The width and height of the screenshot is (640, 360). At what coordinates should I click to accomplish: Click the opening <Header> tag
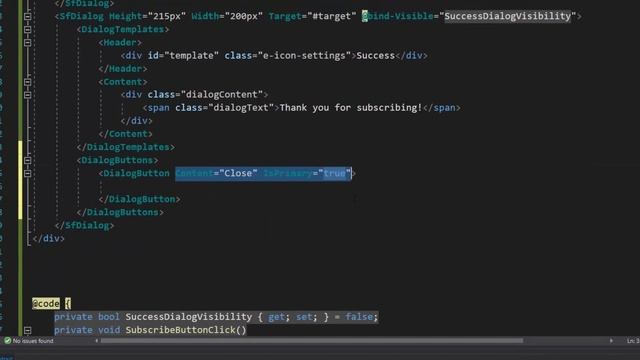pyautogui.click(x=120, y=42)
